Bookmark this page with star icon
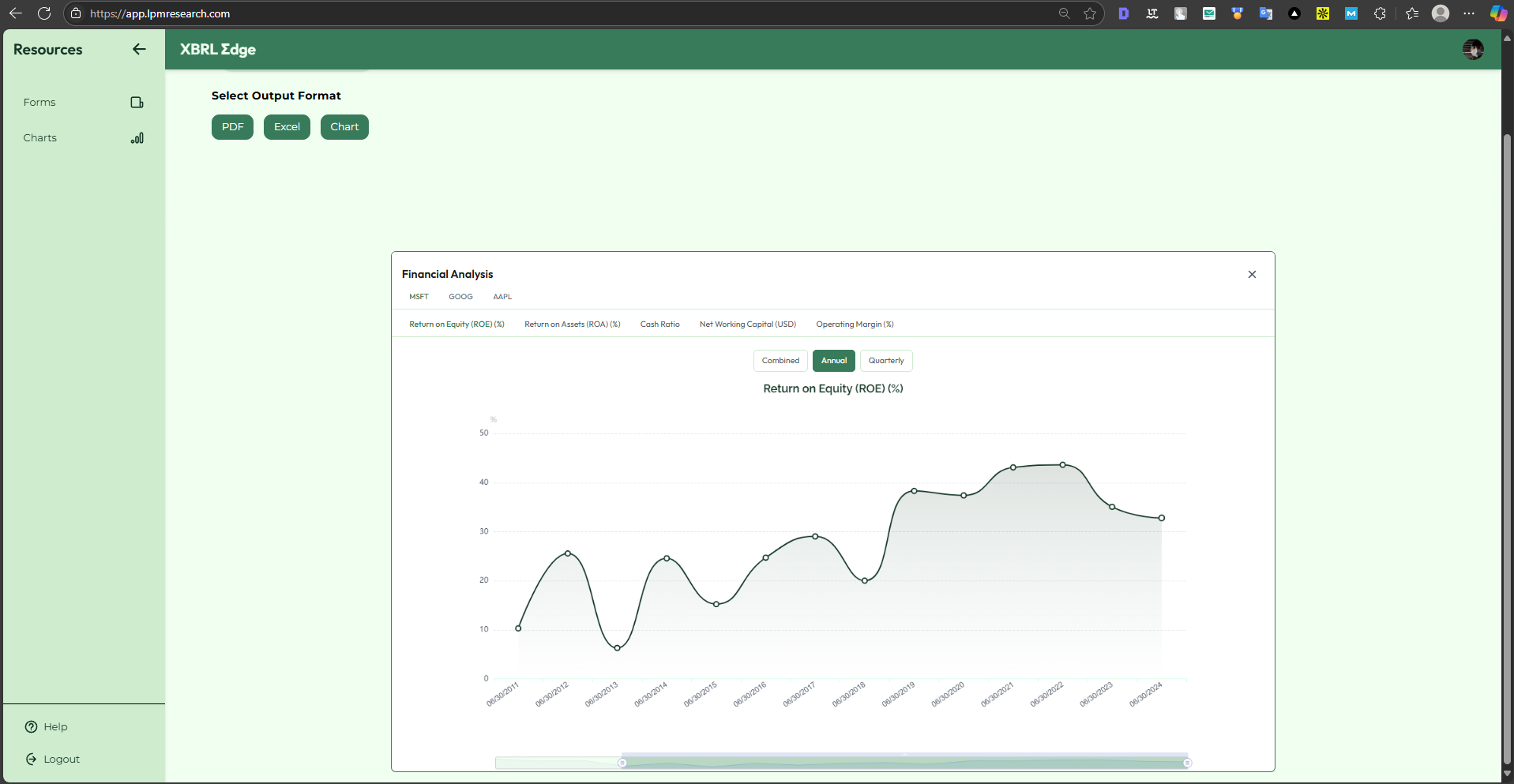 [1090, 13]
